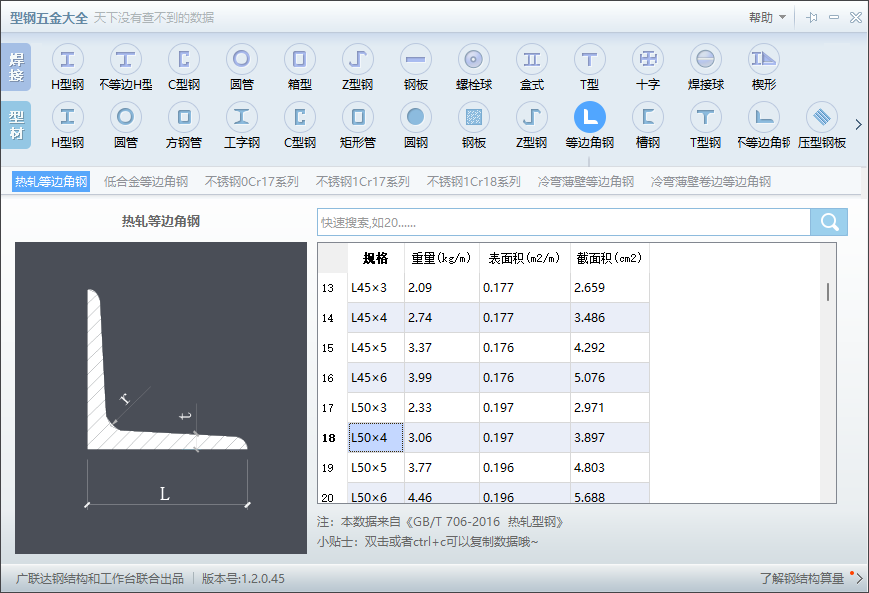This screenshot has height=593, width=869.
Task: Select cell L45×5 in the table
Action: [376, 347]
